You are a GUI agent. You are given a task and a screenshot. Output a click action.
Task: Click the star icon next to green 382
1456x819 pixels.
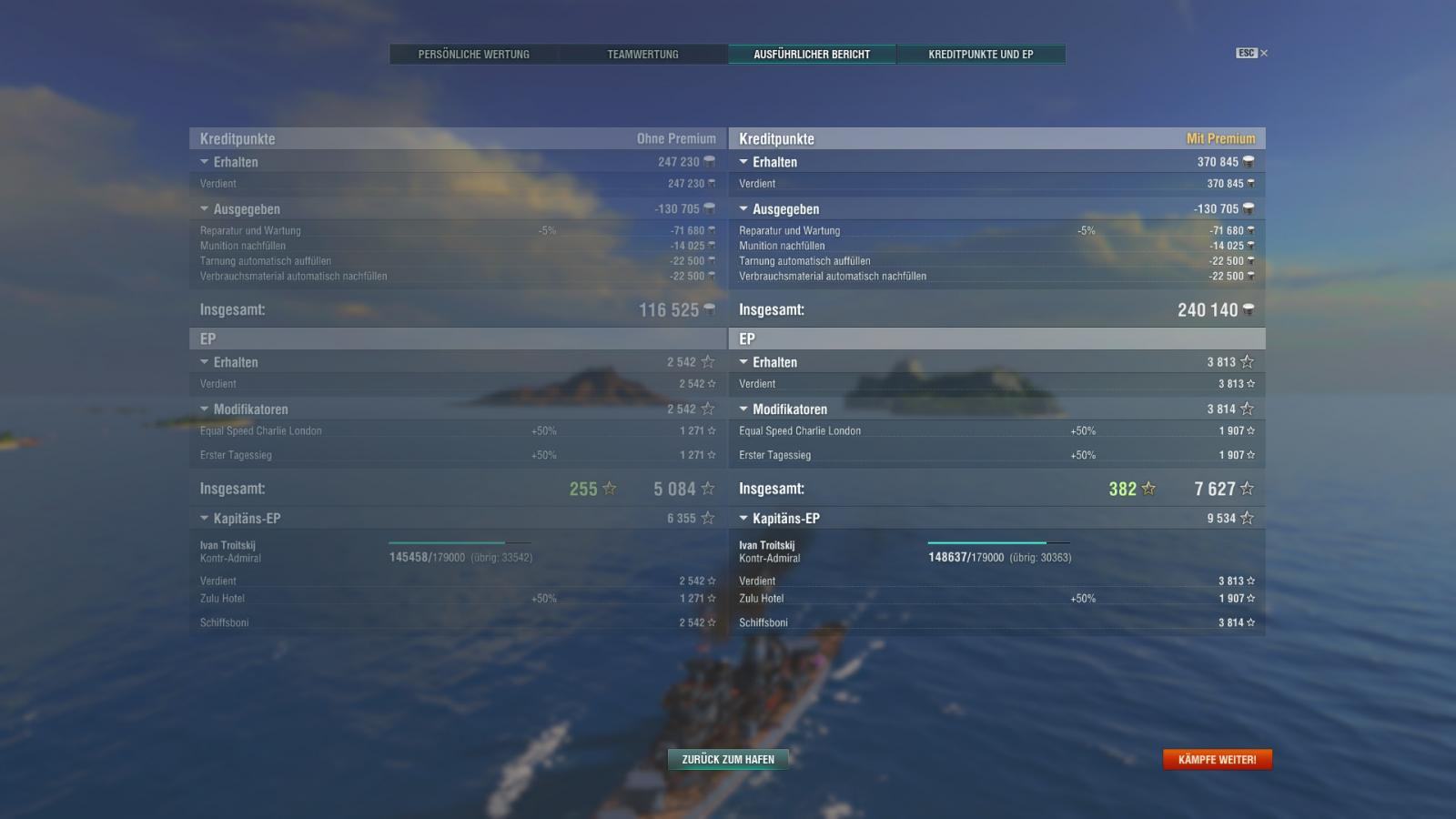(1148, 489)
